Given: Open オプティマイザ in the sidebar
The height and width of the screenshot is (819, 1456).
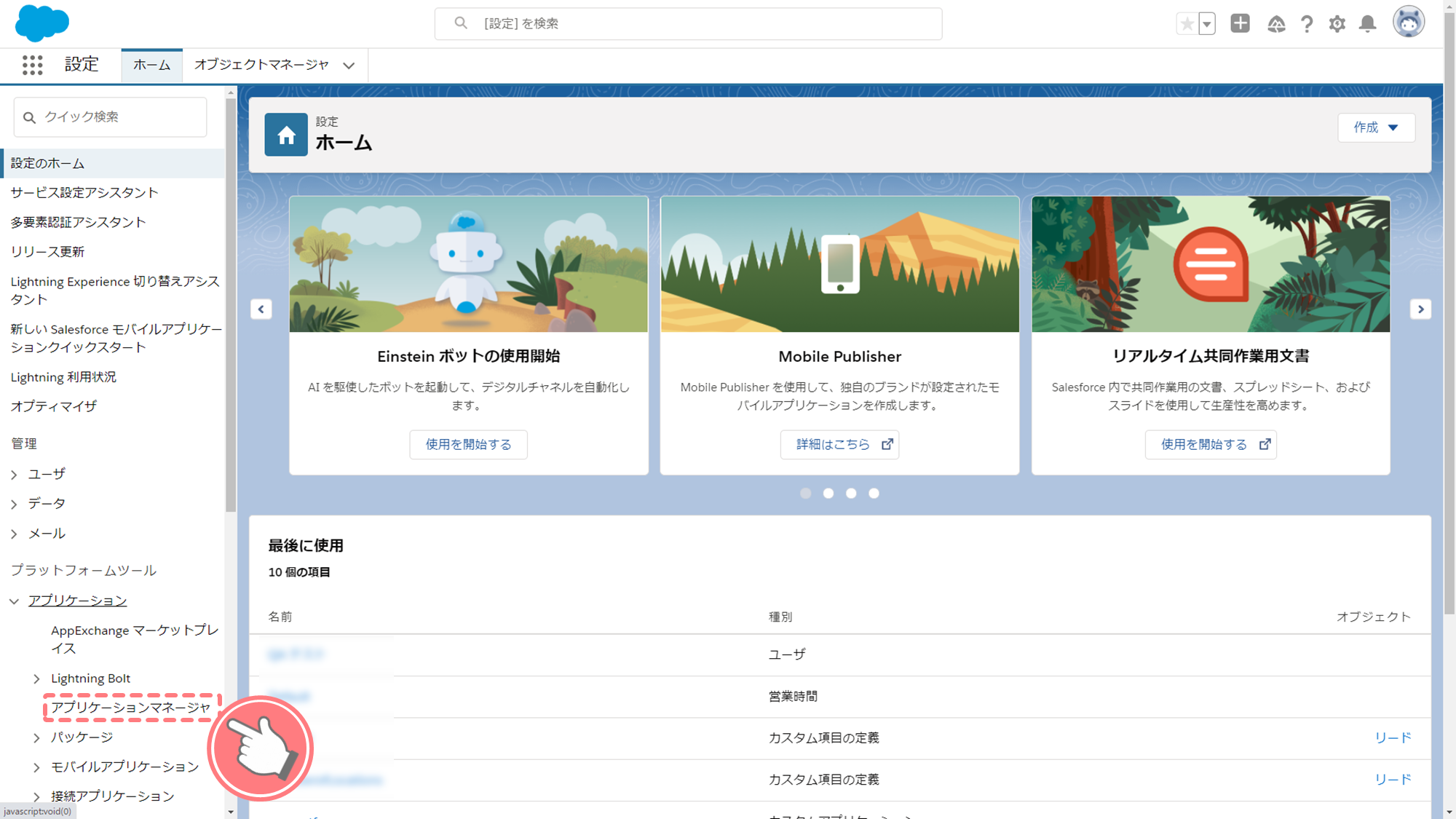Looking at the screenshot, I should 54,406.
